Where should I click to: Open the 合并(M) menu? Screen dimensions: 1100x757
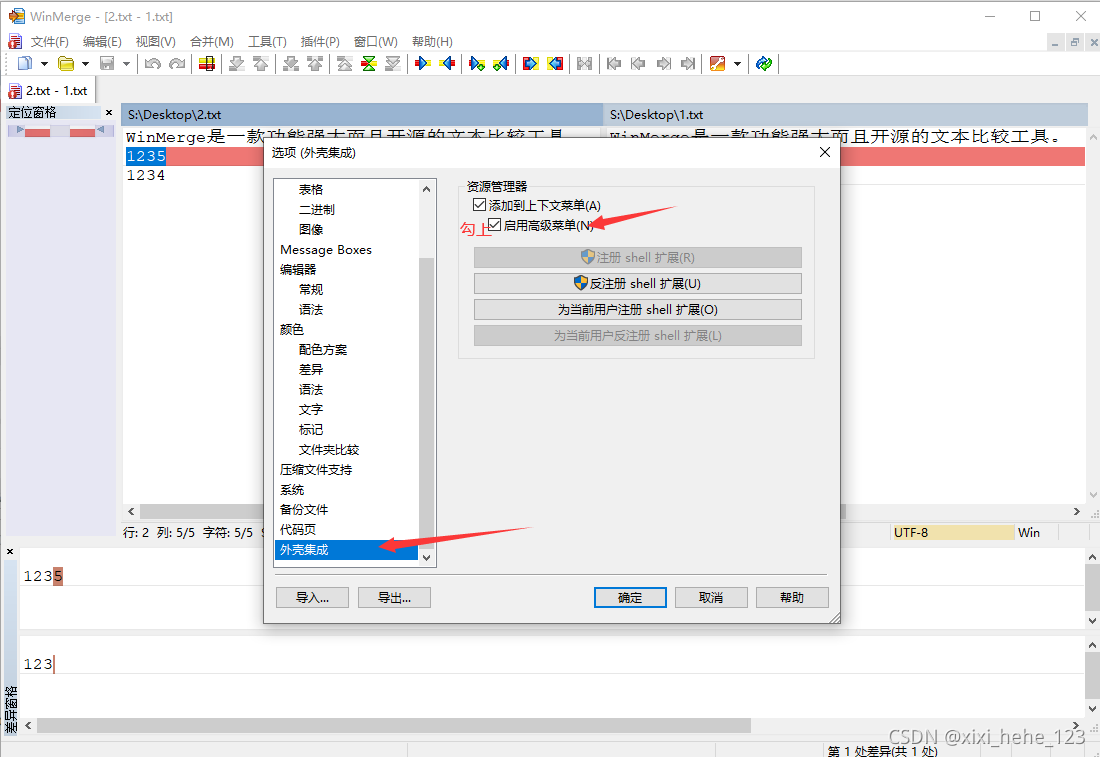point(212,41)
